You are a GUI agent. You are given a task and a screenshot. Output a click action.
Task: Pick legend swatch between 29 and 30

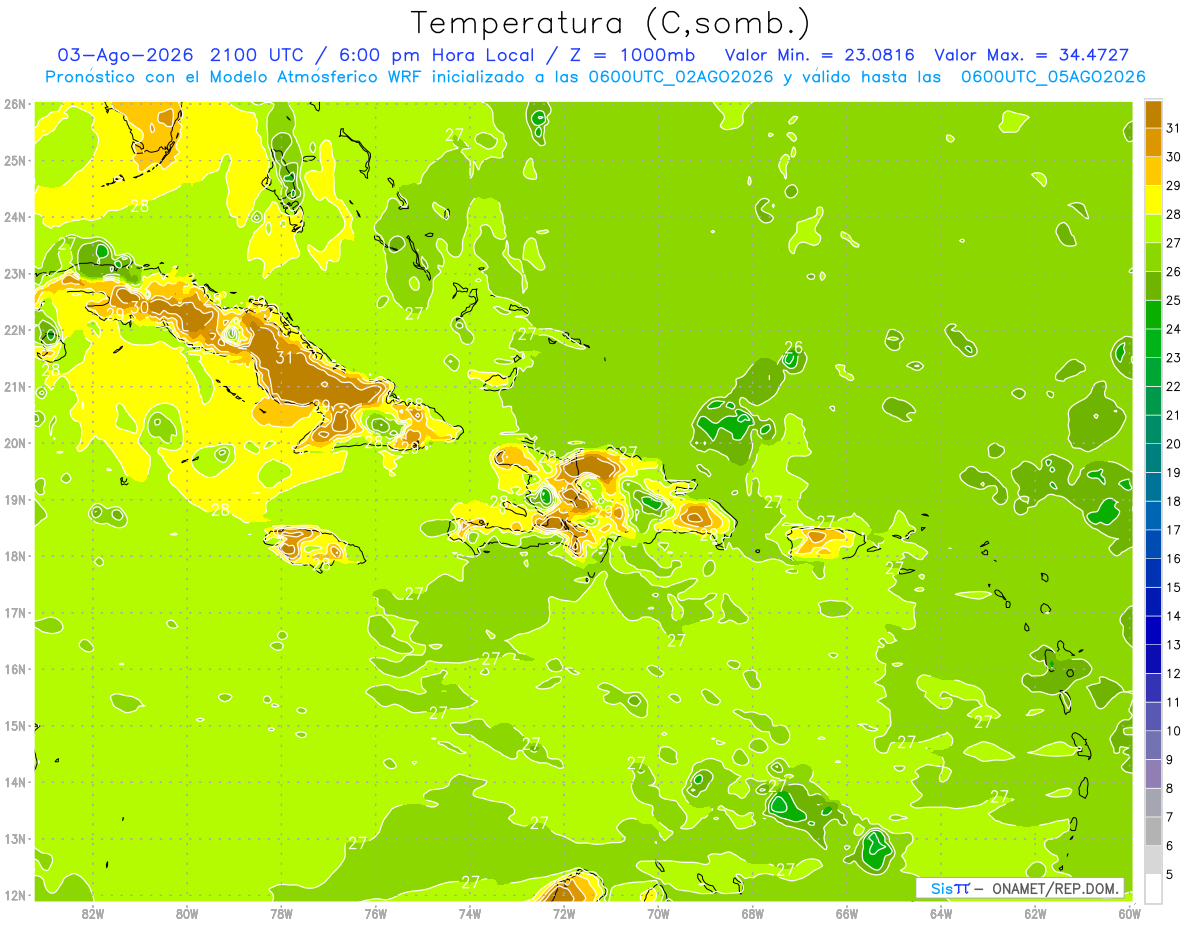1153,171
